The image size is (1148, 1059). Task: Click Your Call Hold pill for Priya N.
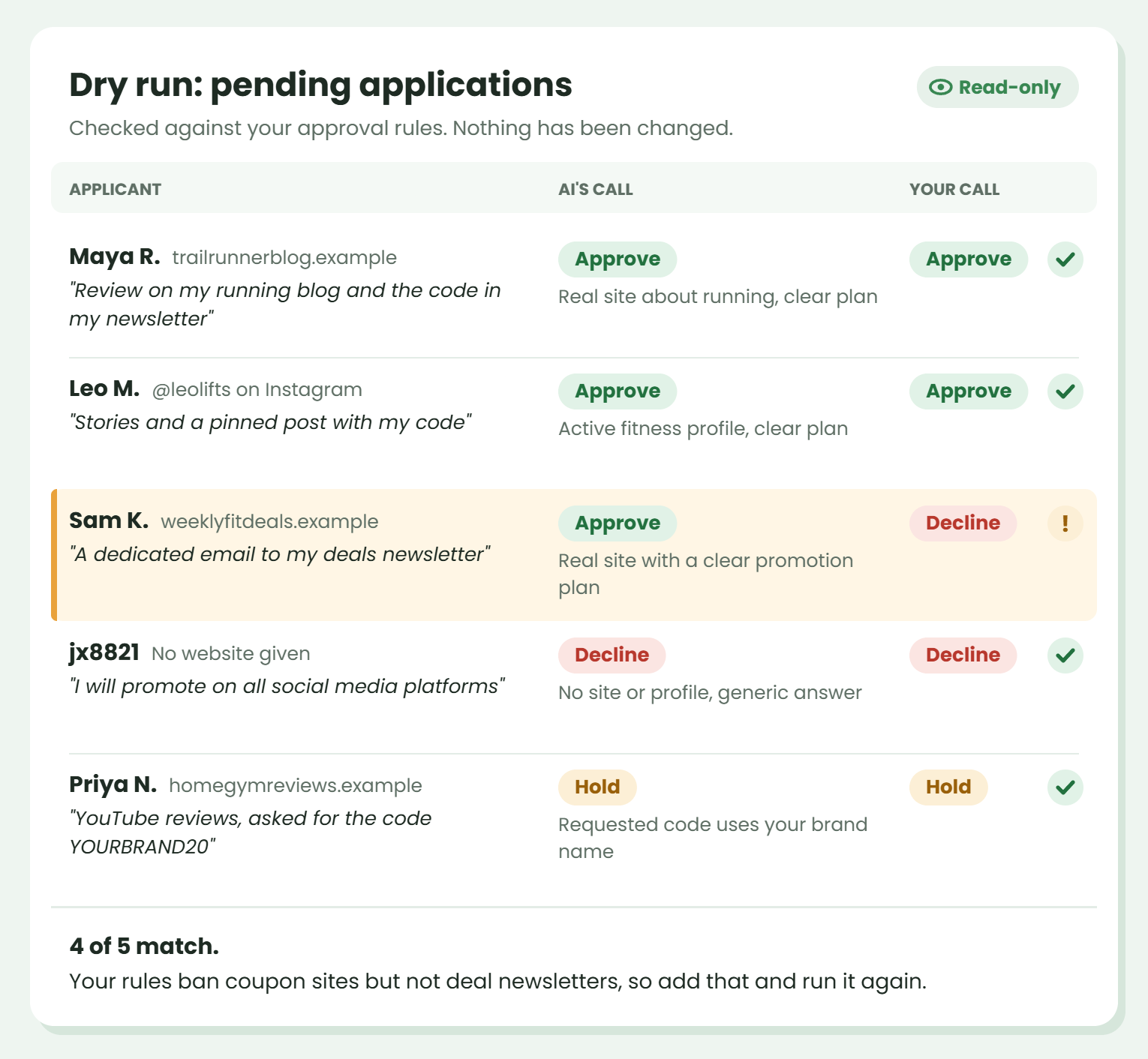948,787
